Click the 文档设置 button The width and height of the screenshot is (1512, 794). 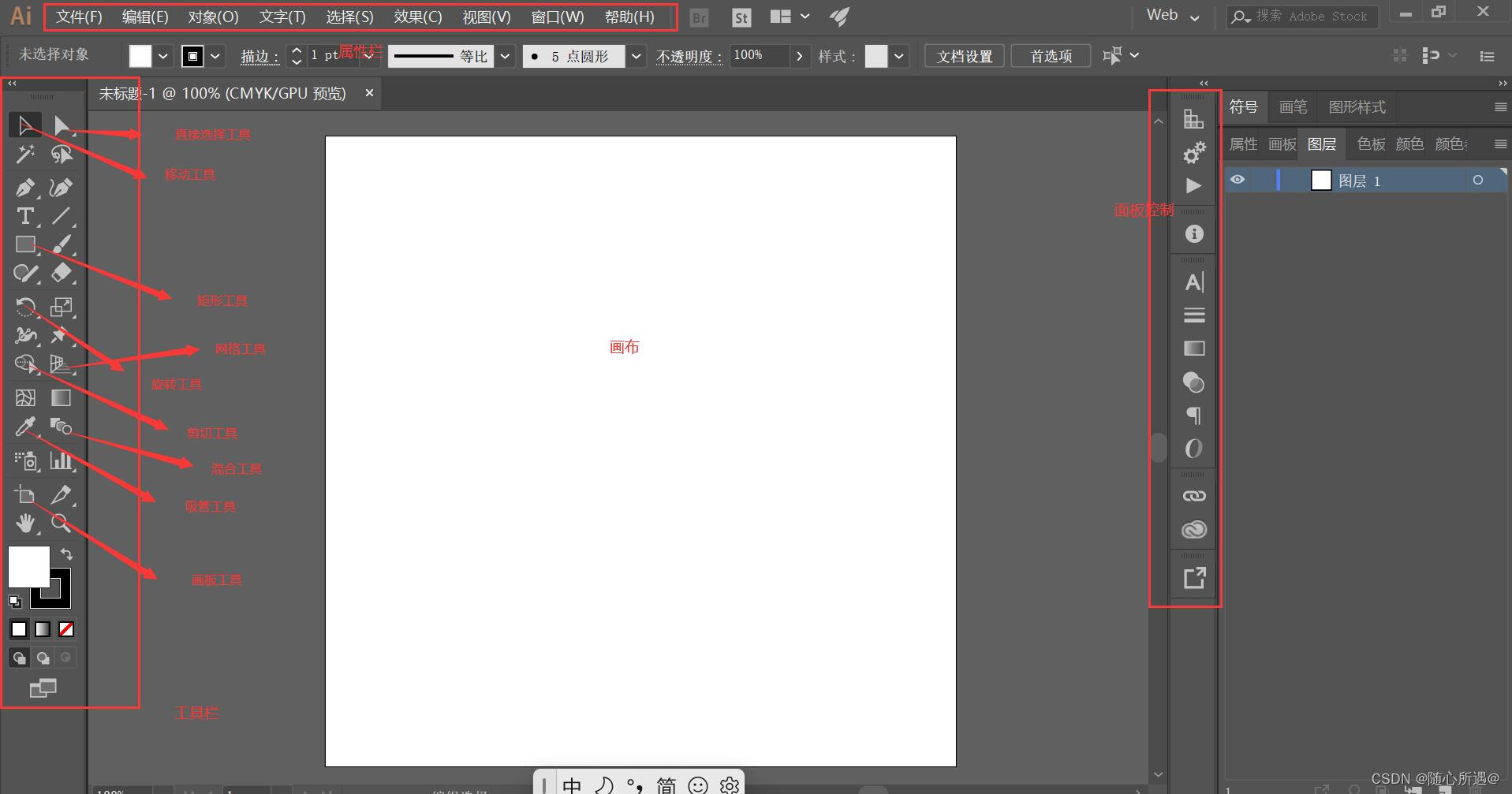click(965, 56)
